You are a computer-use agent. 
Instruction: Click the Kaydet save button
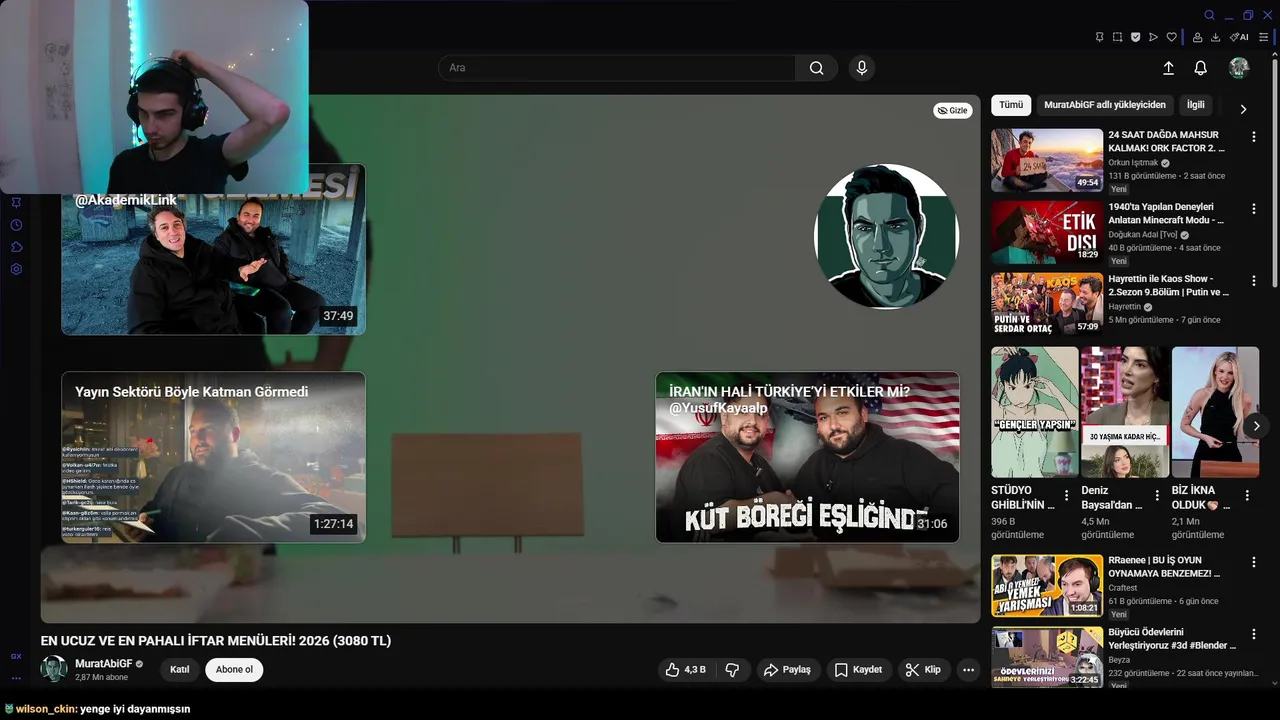858,670
